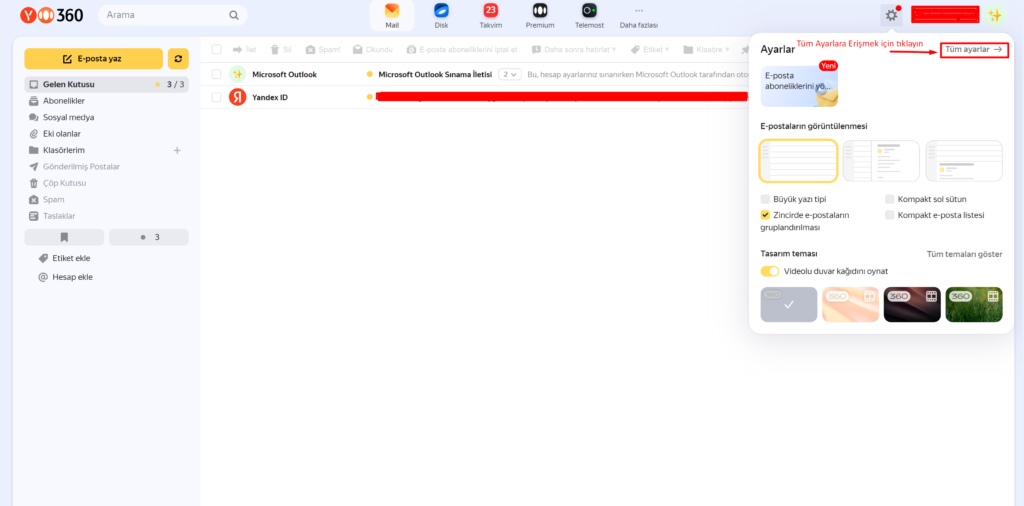Viewport: 1024px width, 506px height.
Task: Switch to the Mail tab
Action: tap(392, 15)
